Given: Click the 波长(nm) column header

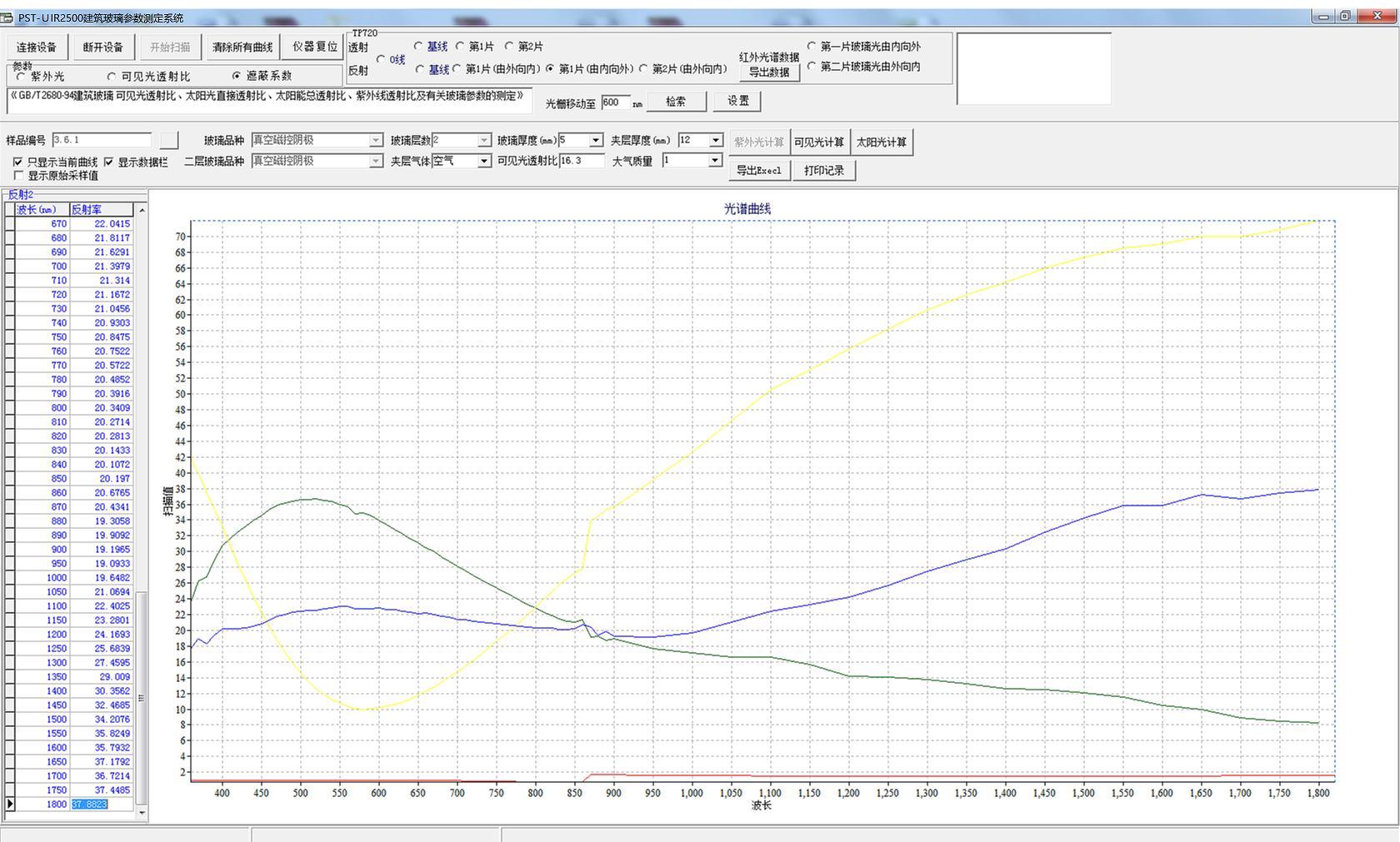Looking at the screenshot, I should pos(42,210).
